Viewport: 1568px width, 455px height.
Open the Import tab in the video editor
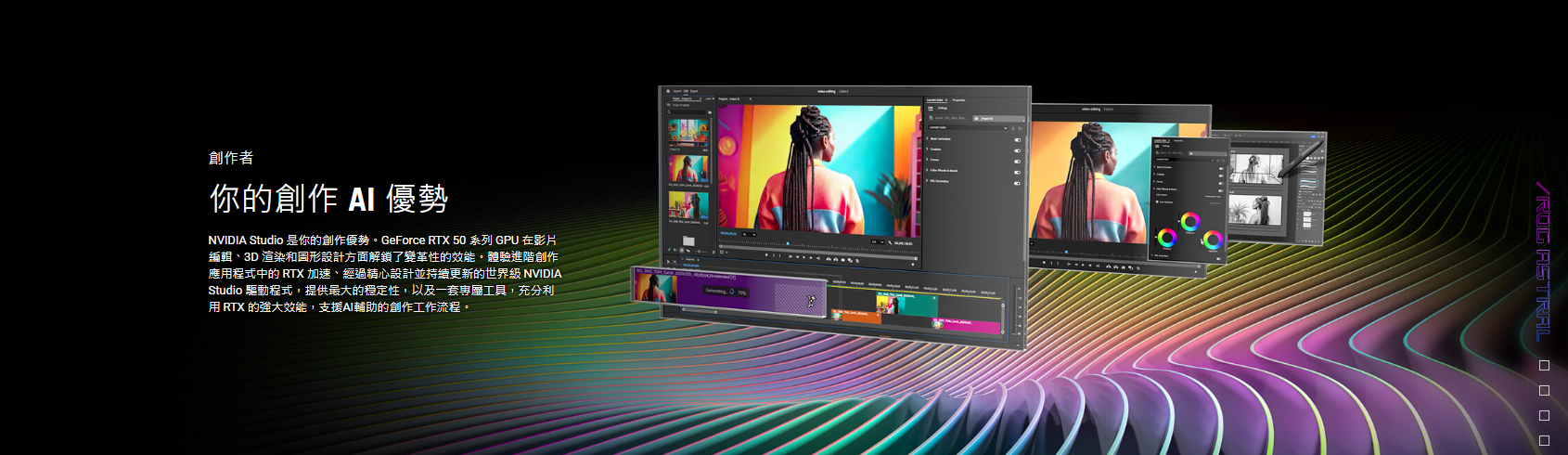pyautogui.click(x=677, y=91)
